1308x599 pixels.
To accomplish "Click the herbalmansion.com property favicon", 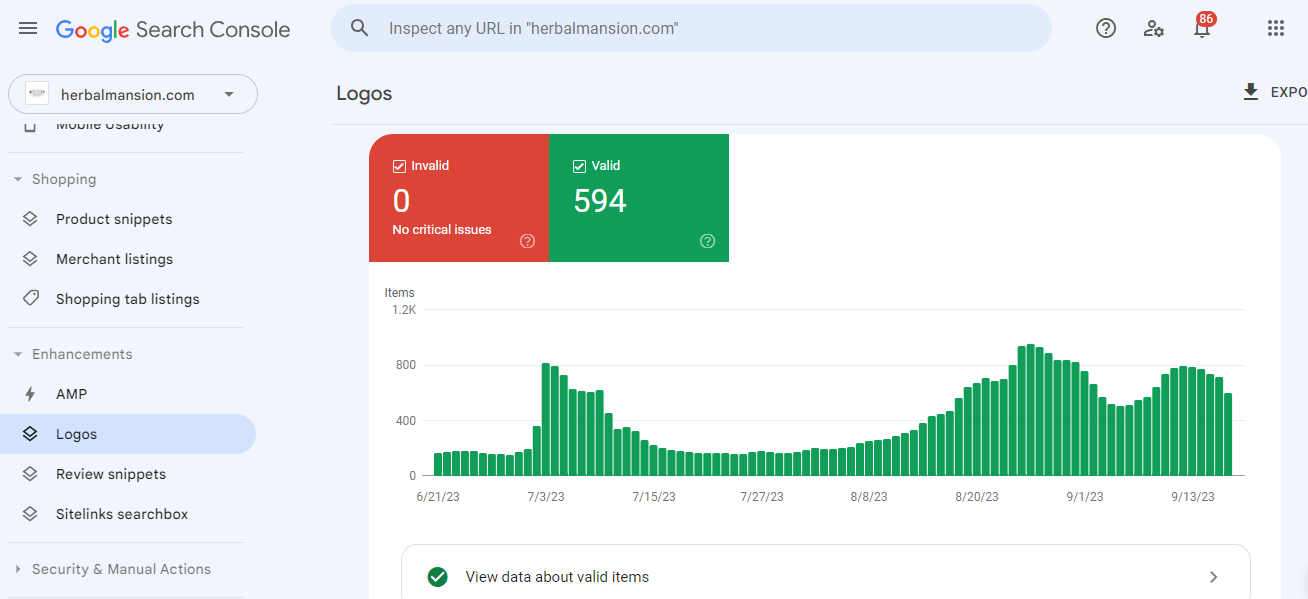I will pyautogui.click(x=37, y=94).
